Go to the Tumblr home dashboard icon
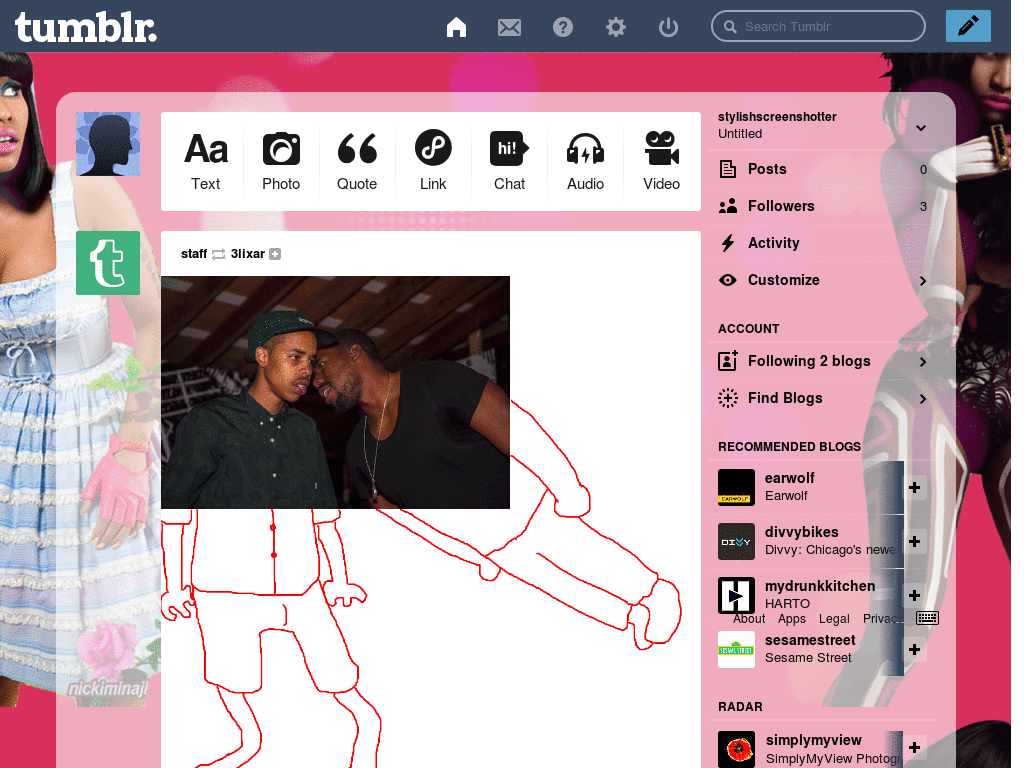Screen dimensions: 1024x768 tap(456, 27)
